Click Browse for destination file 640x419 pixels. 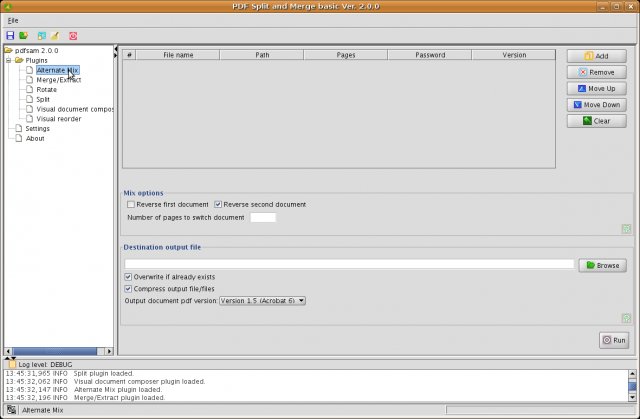tap(602, 266)
